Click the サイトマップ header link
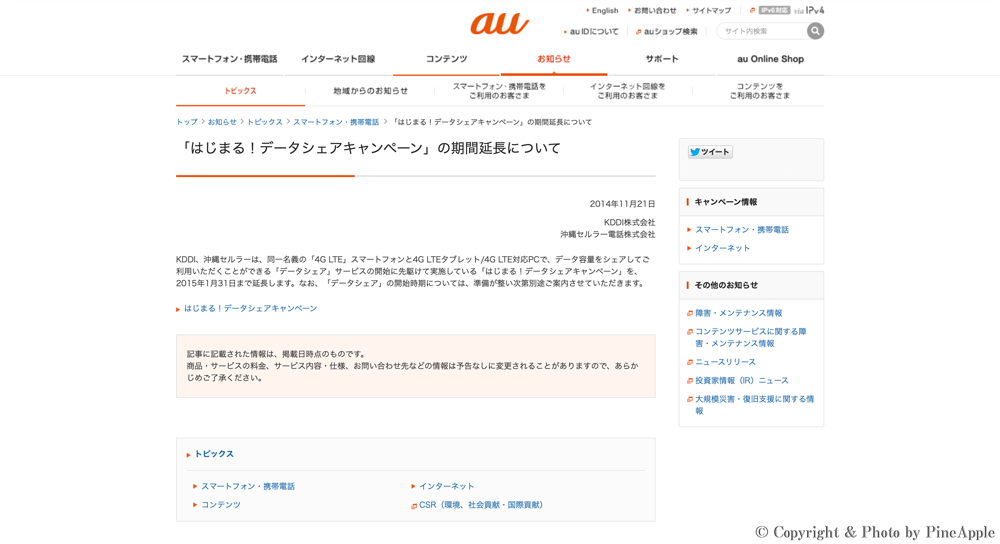Image resolution: width=1000 pixels, height=544 pixels. [x=711, y=10]
